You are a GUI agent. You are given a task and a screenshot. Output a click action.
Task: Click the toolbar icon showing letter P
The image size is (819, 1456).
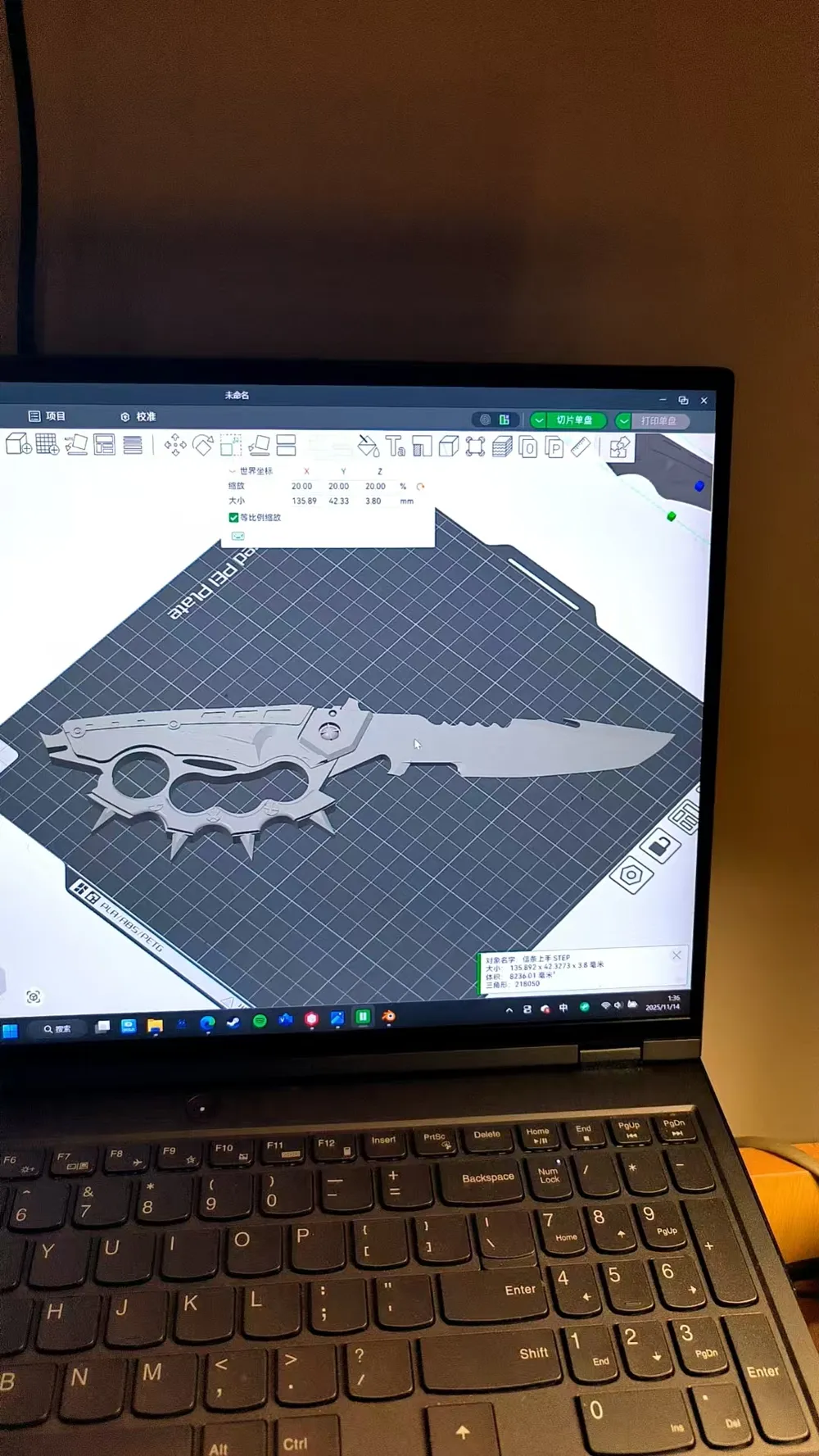[x=554, y=447]
